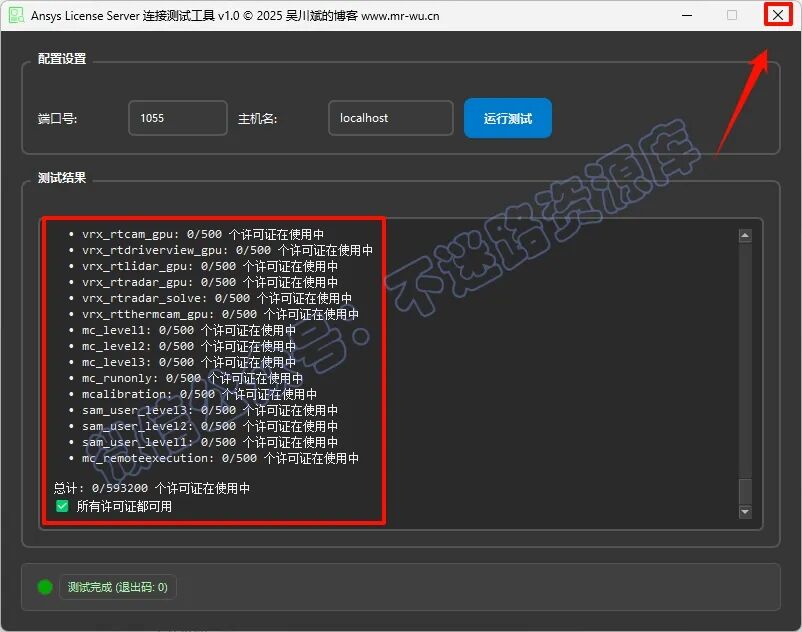Close the Ansys License Server test tool
Image resolution: width=802 pixels, height=632 pixels.
point(777,15)
